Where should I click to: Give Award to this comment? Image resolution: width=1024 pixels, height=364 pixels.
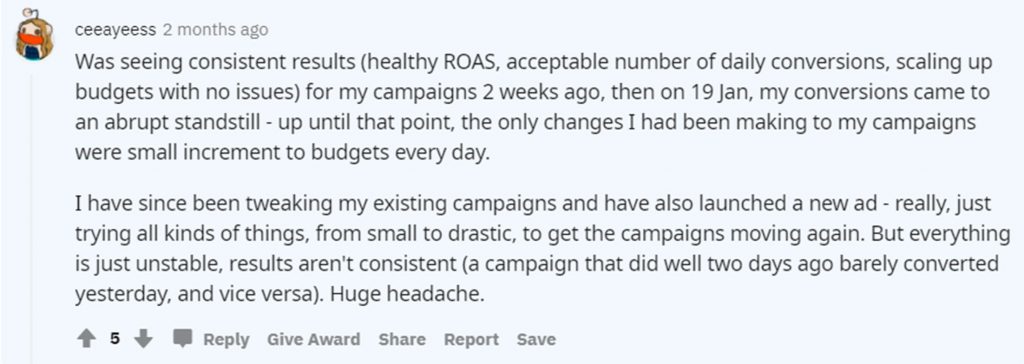pyautogui.click(x=313, y=339)
